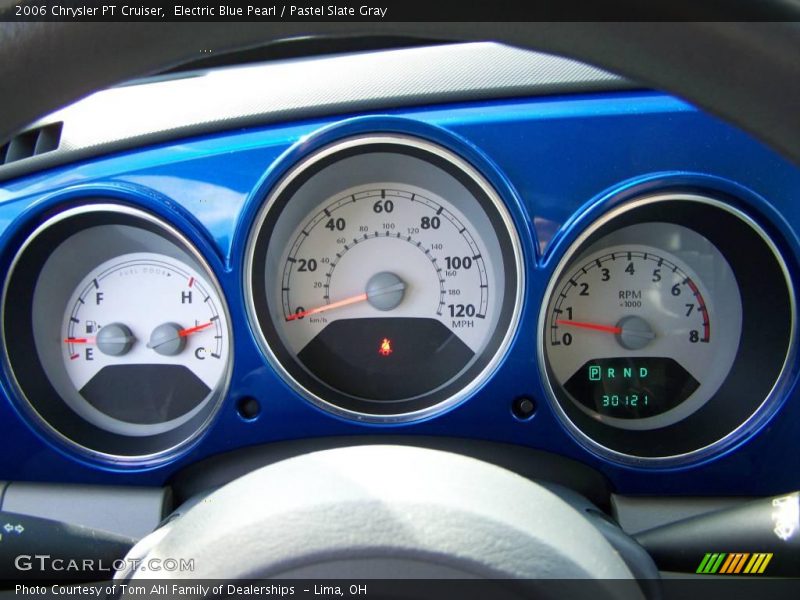800x600 pixels.
Task: Click the fuel pump icon on fuel gauge
Action: [x=92, y=326]
